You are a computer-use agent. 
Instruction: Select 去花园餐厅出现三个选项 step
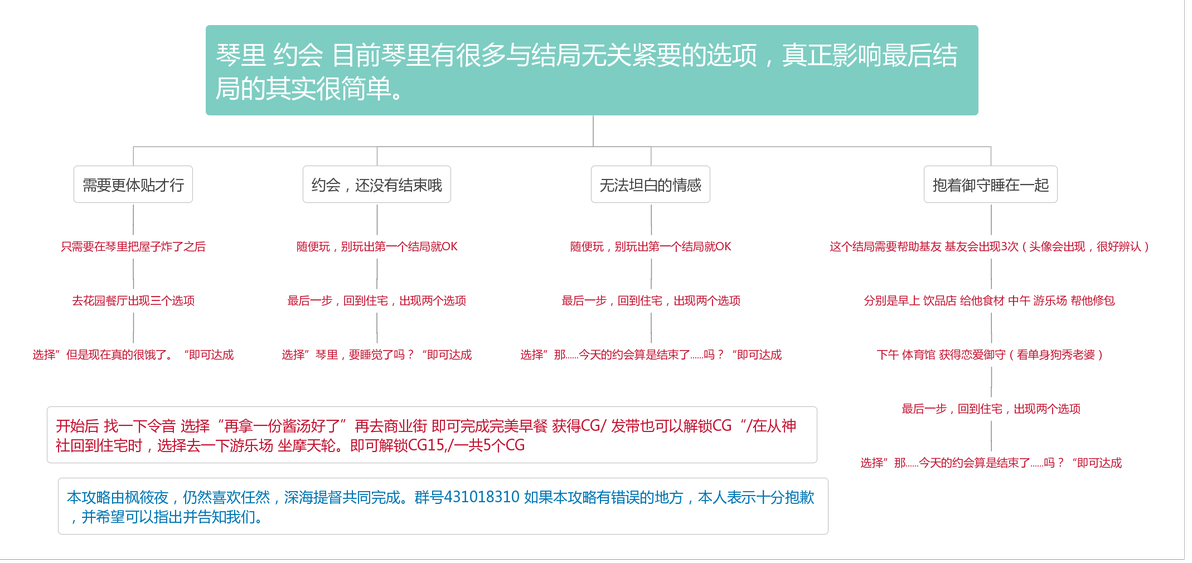tap(133, 301)
